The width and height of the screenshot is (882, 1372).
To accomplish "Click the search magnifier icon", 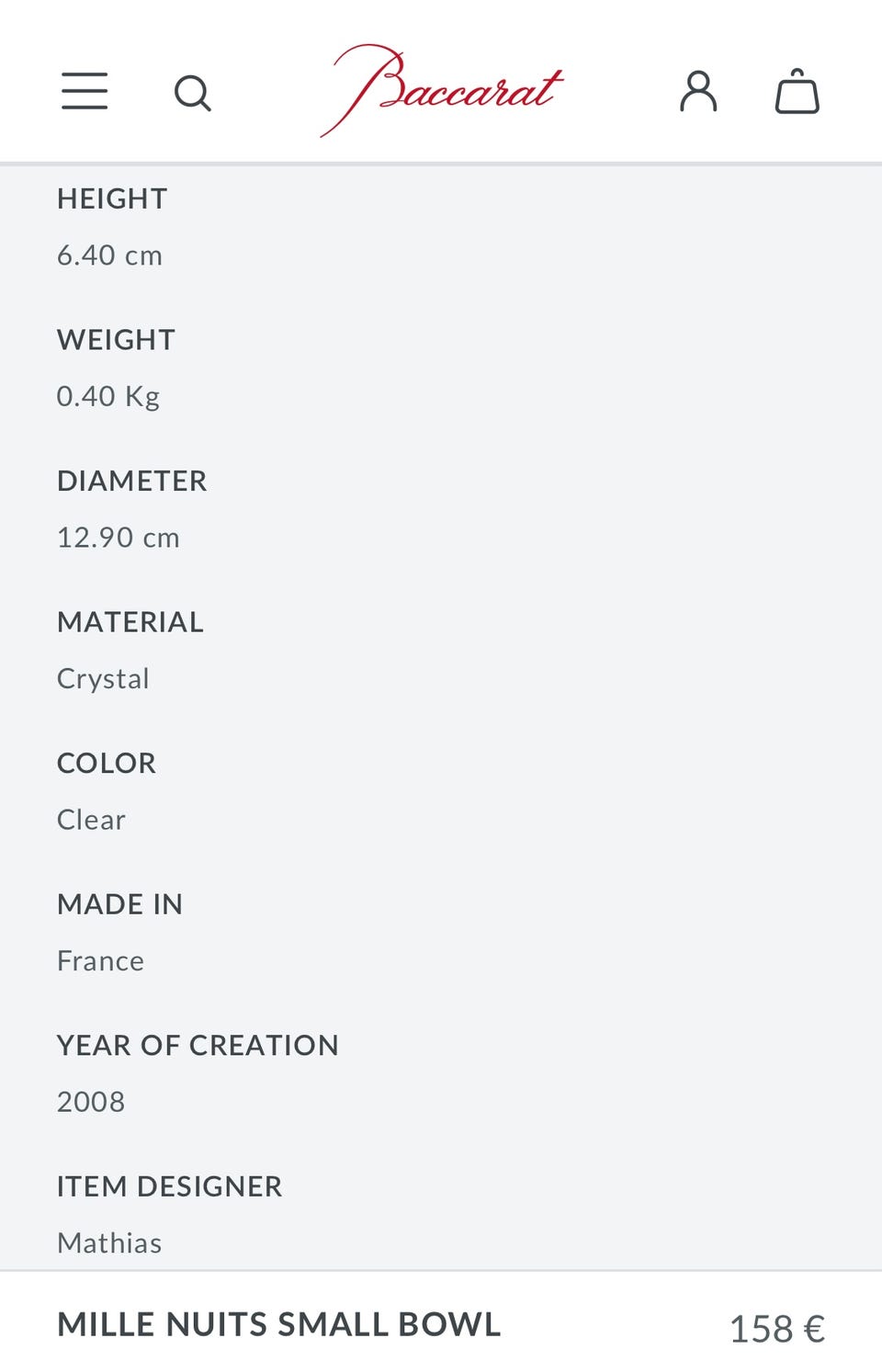I will coord(193,93).
